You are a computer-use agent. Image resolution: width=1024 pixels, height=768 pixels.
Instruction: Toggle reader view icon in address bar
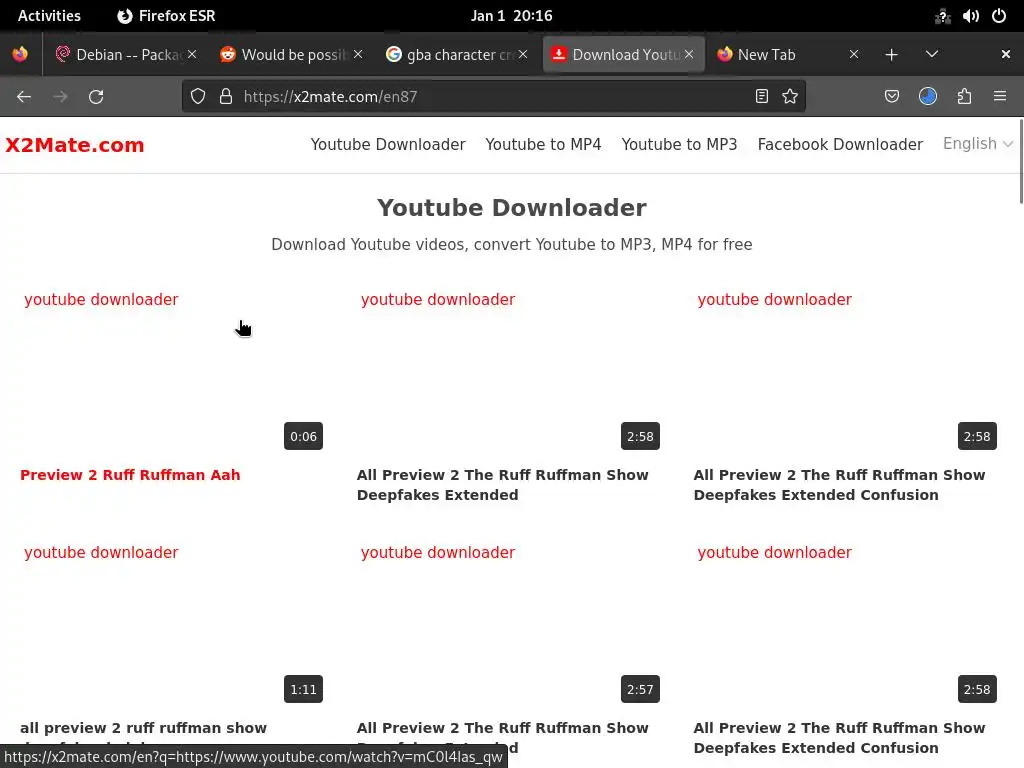tap(761, 97)
